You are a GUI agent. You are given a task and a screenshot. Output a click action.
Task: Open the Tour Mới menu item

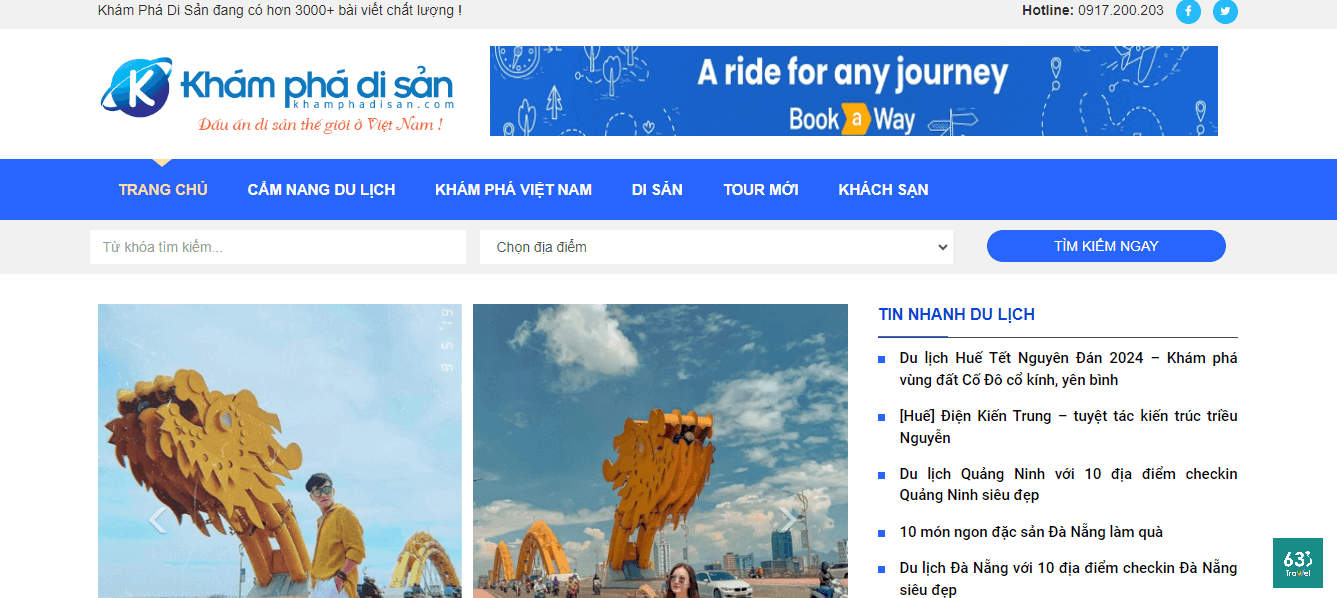coord(760,190)
